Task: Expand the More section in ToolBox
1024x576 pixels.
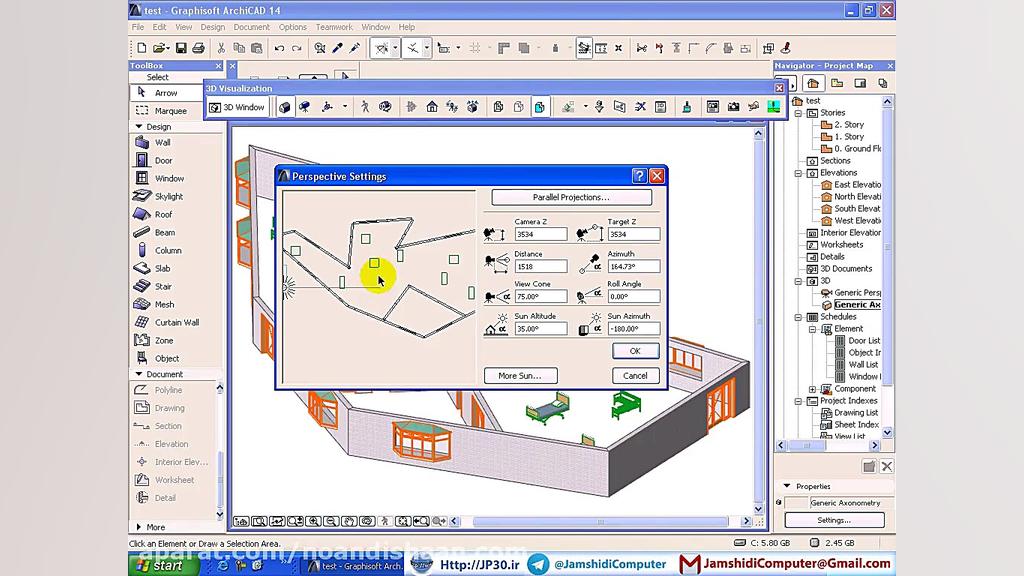Action: tap(138, 527)
